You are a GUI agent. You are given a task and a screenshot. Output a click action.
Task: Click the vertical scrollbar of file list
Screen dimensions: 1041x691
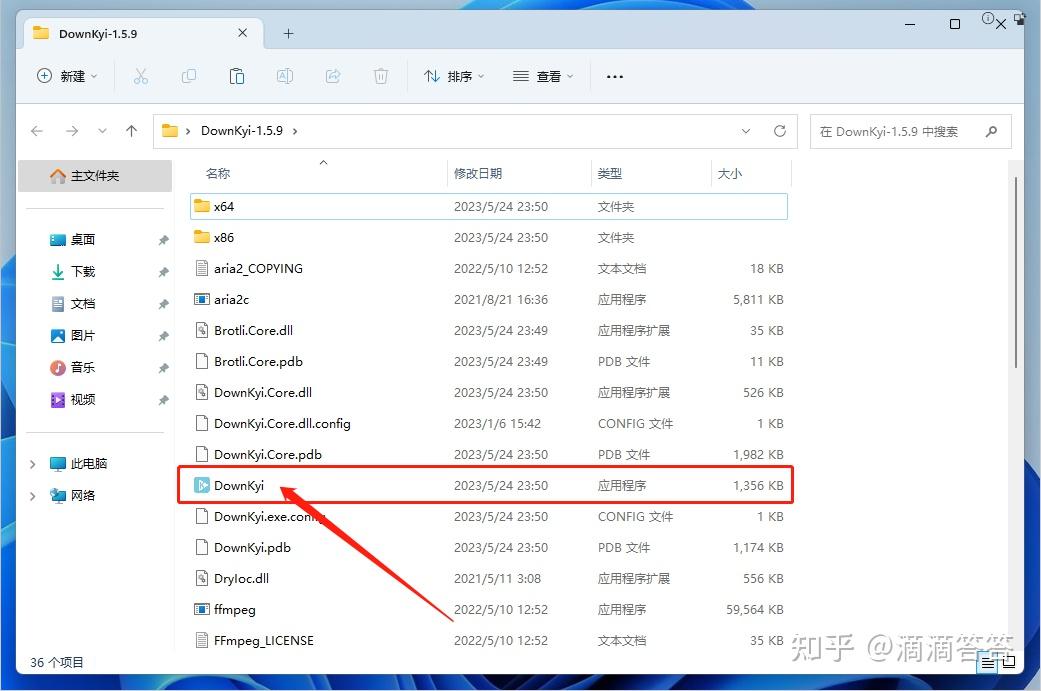(x=1016, y=273)
